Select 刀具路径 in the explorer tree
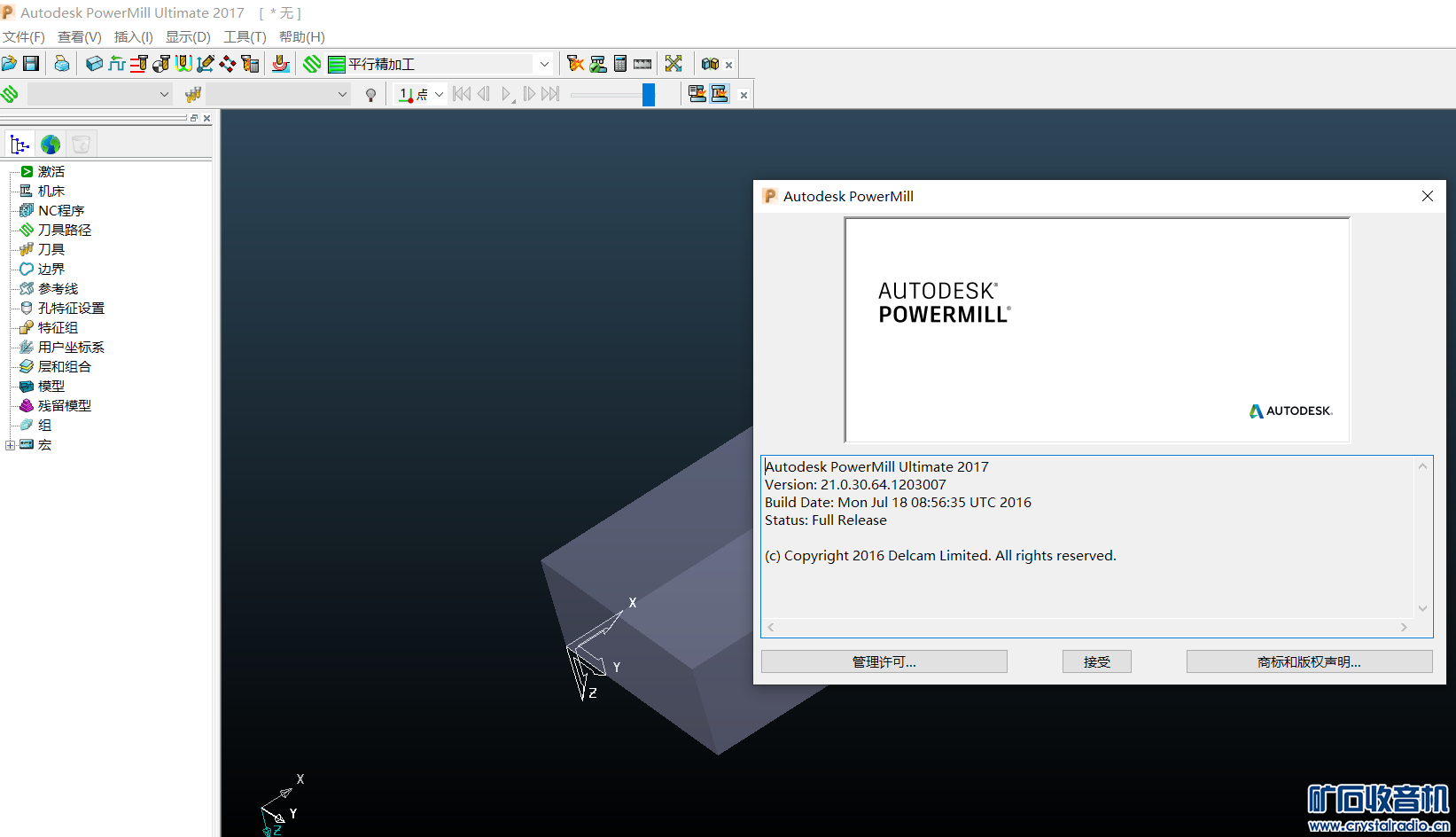The width and height of the screenshot is (1456, 837). [64, 231]
